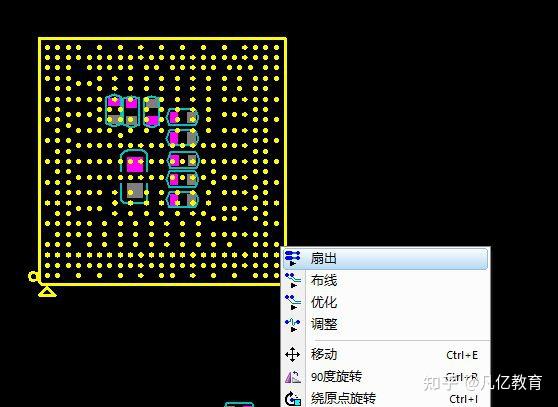This screenshot has height=407, width=558.
Task: Click the tune icon beside 调整
Action: pos(293,324)
